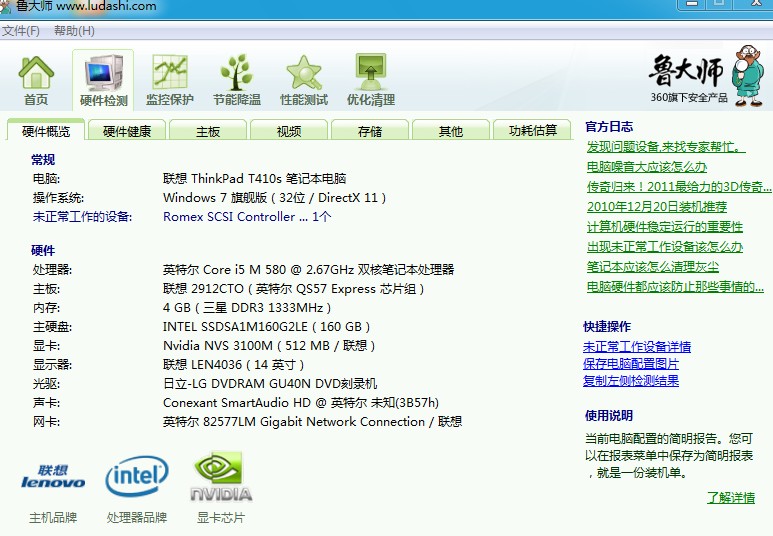This screenshot has width=773, height=536.
Task: Open 监控保护 monitoring icon
Action: 170,81
